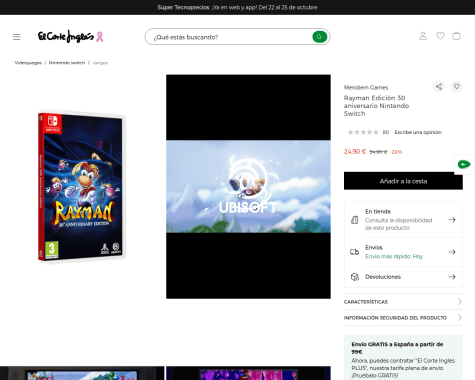View wishlist heart in header
Viewport: 475px width, 380px height.
point(440,36)
